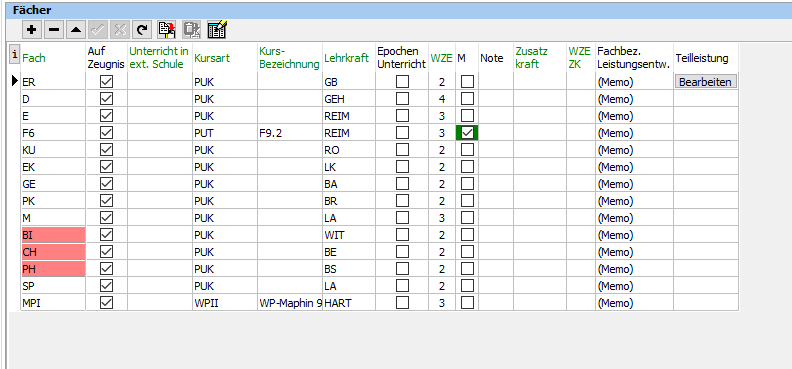Select the EK subject cell
The width and height of the screenshot is (792, 369).
(x=54, y=167)
